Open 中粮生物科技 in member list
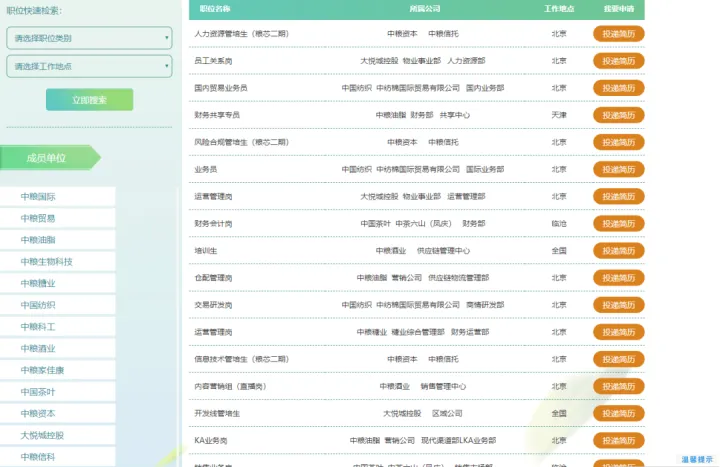Image resolution: width=720 pixels, height=467 pixels. pos(57,262)
